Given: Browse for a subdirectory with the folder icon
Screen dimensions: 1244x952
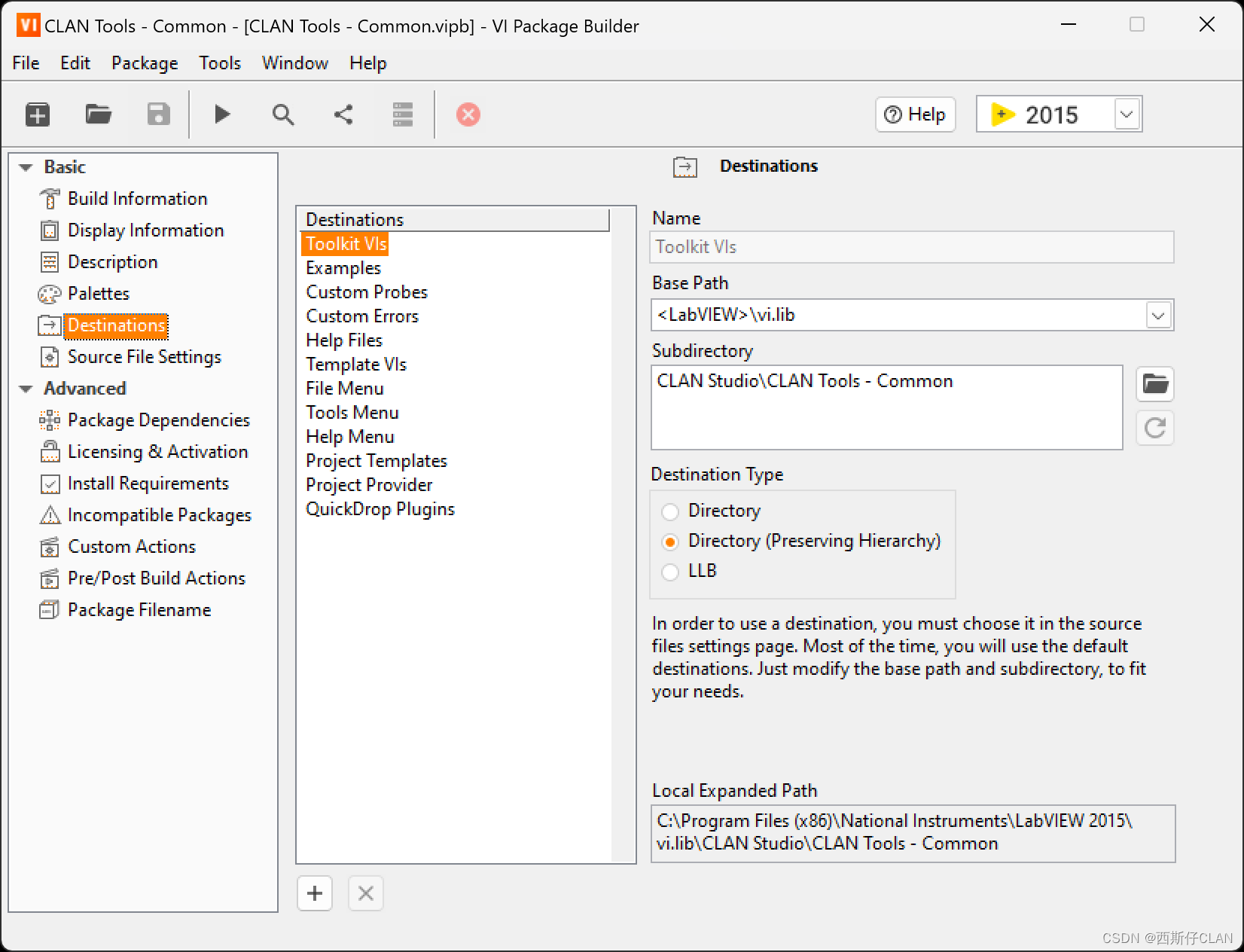Looking at the screenshot, I should [1154, 384].
